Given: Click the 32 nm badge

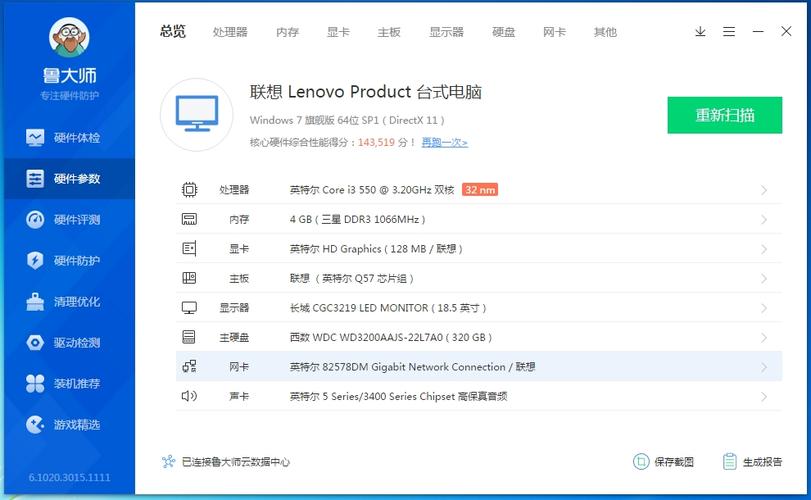Looking at the screenshot, I should tap(480, 190).
